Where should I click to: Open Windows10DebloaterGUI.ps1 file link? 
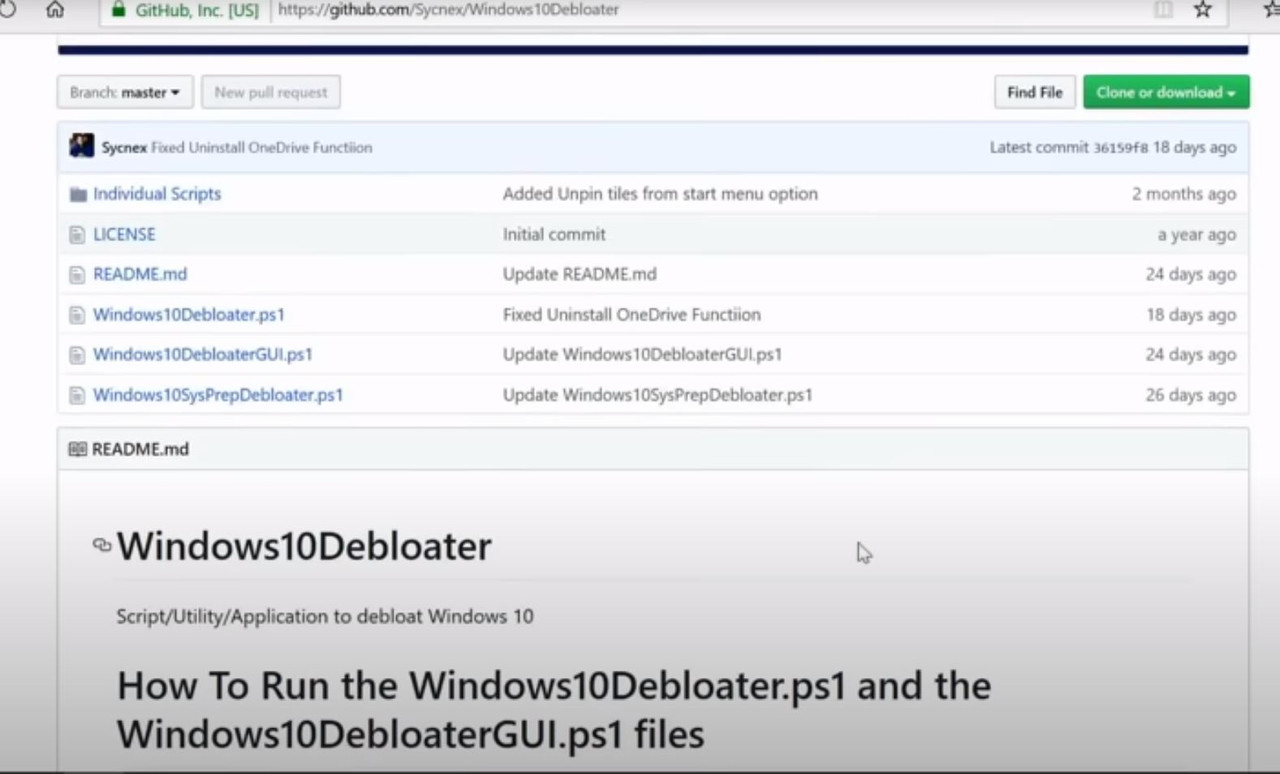203,354
